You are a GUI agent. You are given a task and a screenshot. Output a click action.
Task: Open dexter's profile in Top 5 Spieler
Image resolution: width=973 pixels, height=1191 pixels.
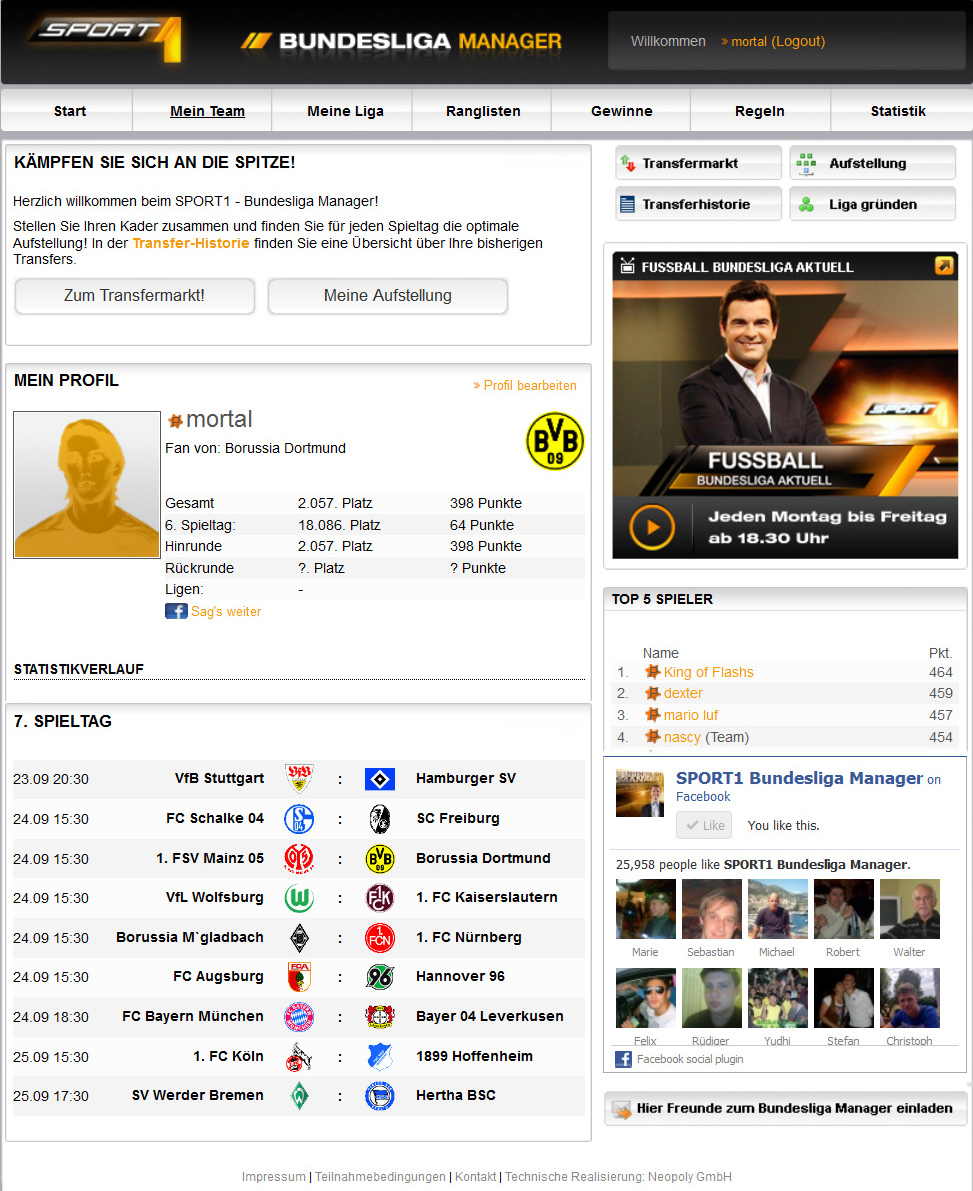click(683, 693)
